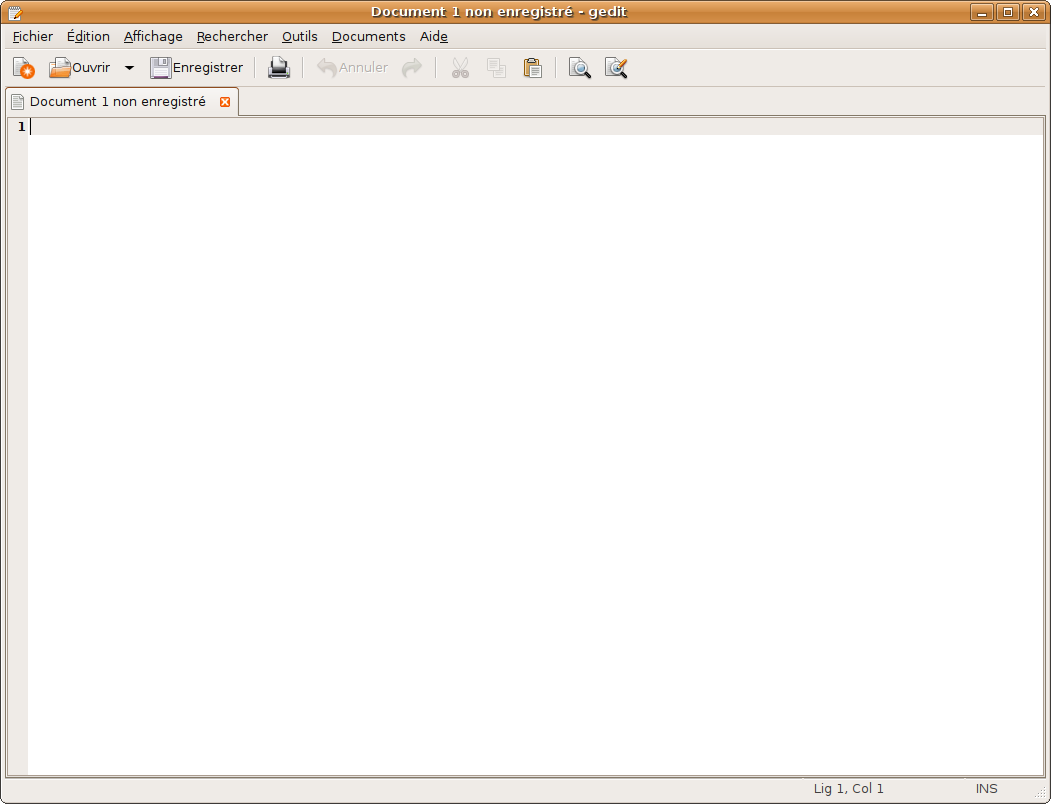The height and width of the screenshot is (804, 1051).
Task: Click the Enregistrer floppy disk icon
Action: 161,68
